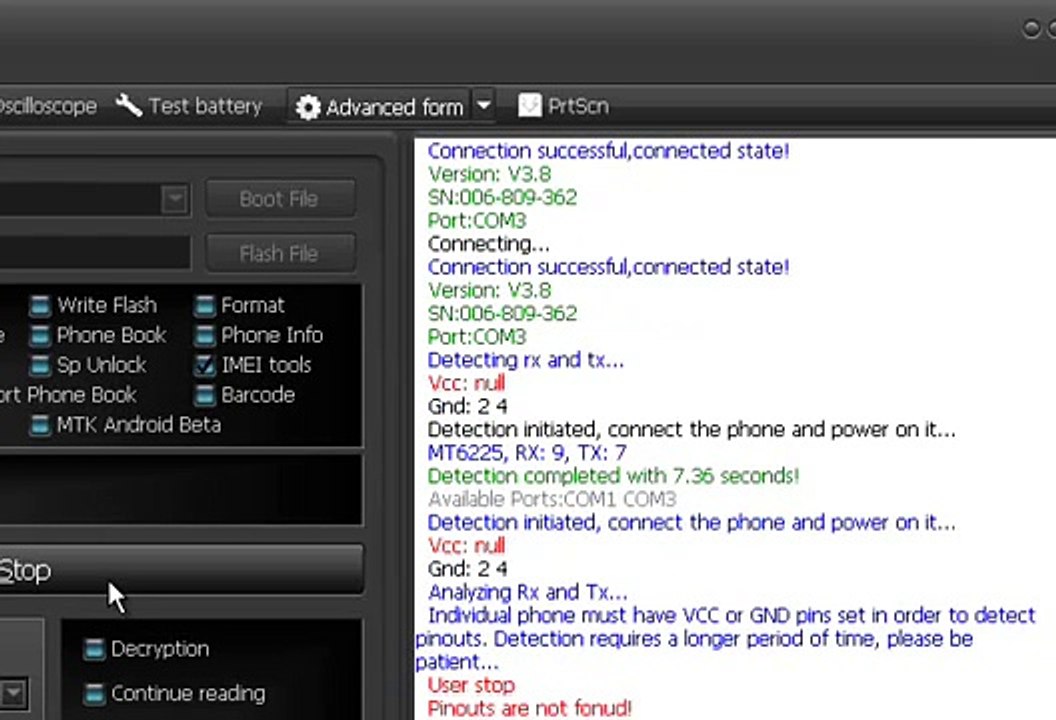Click the top-right round window control button

1031,28
